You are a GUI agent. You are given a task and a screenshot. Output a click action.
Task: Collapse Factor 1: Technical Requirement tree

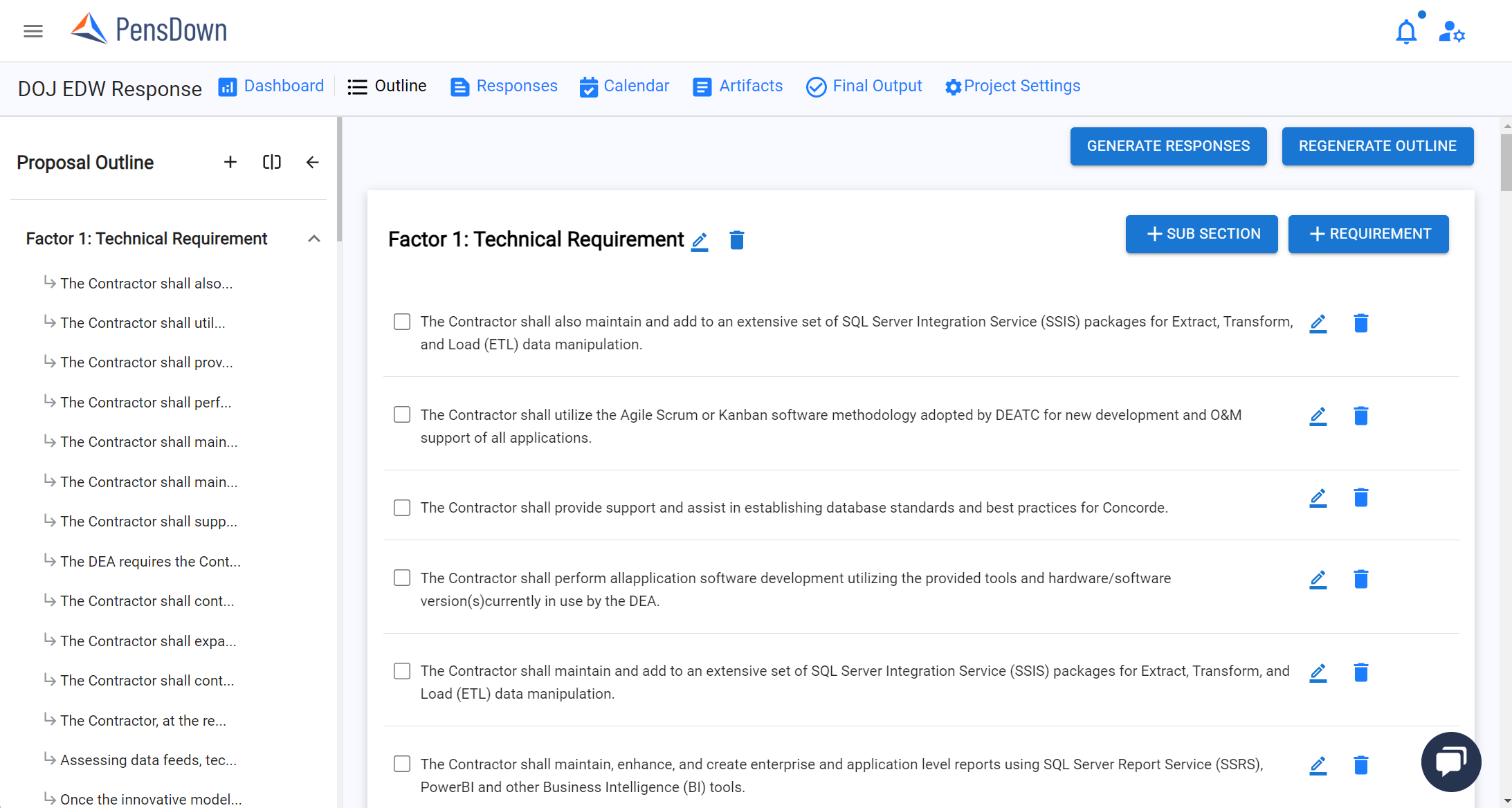tap(314, 239)
